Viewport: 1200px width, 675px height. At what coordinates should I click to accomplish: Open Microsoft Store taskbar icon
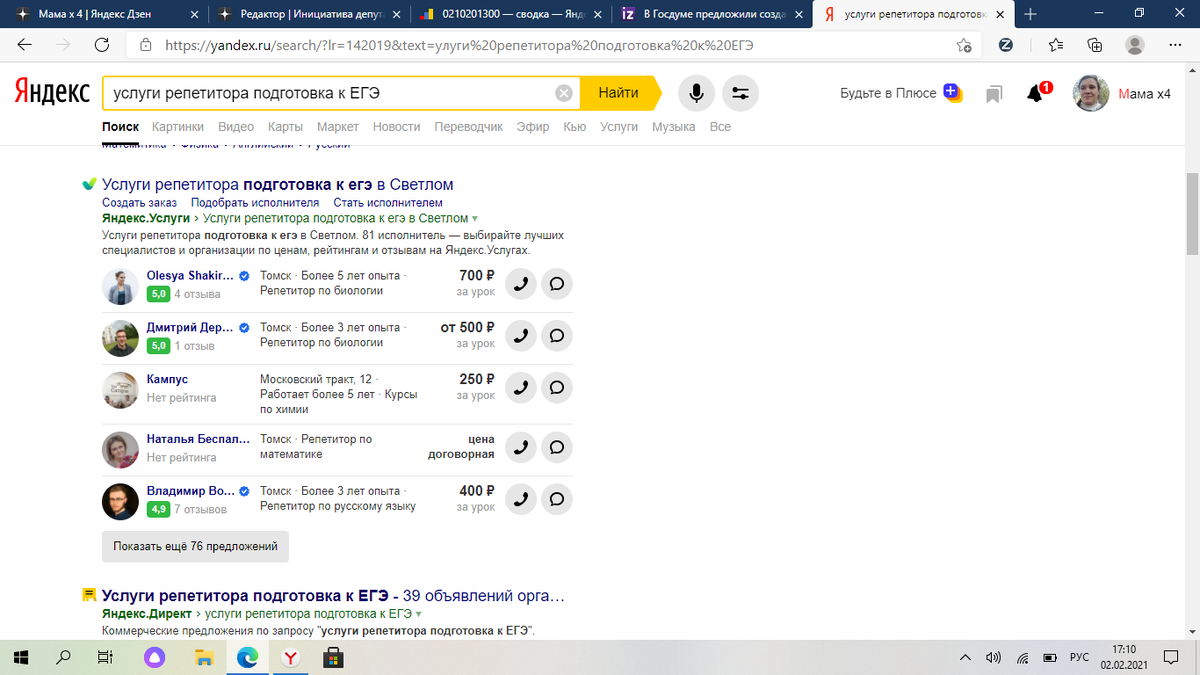334,657
